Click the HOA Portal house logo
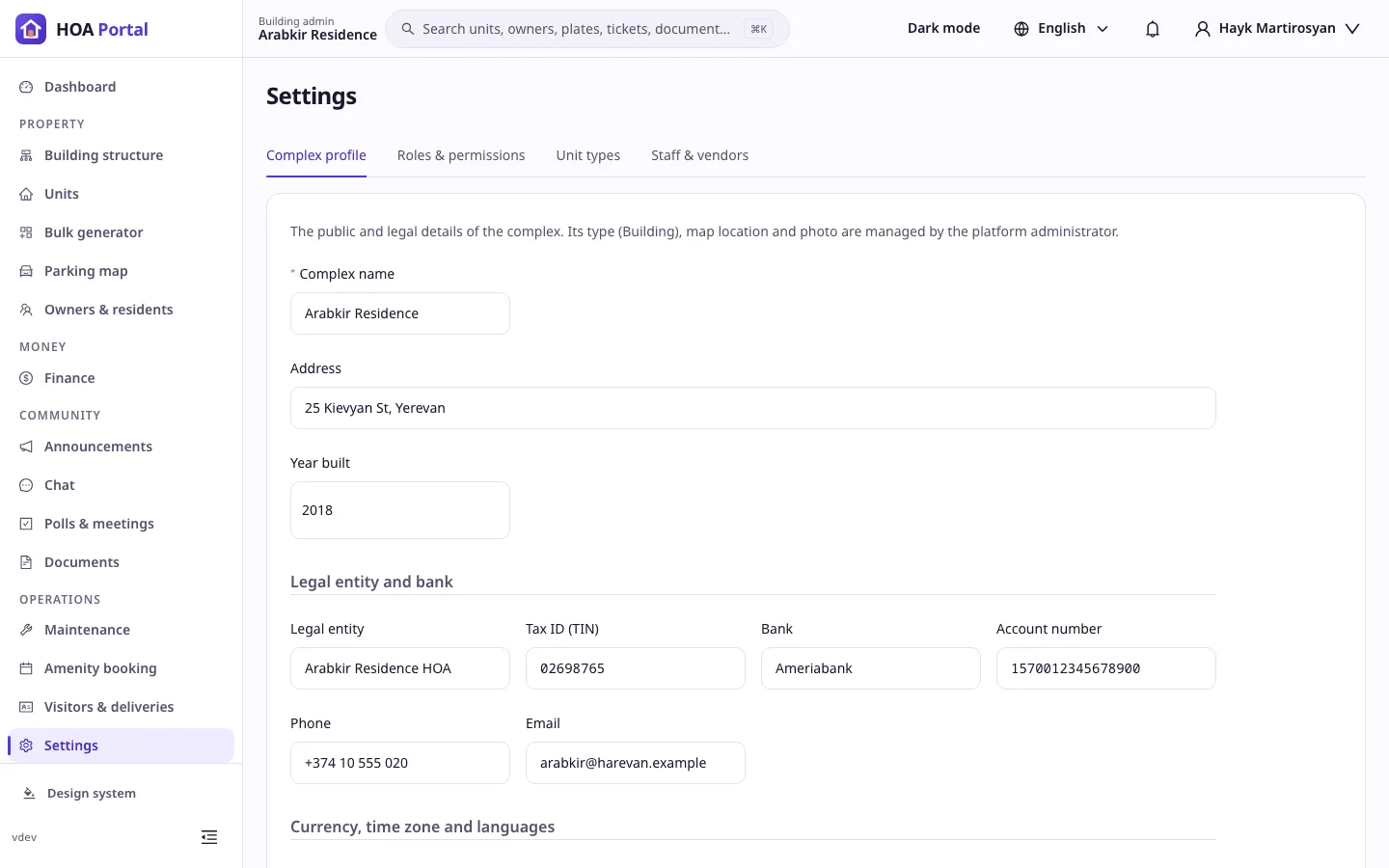This screenshot has width=1389, height=868. tap(31, 29)
